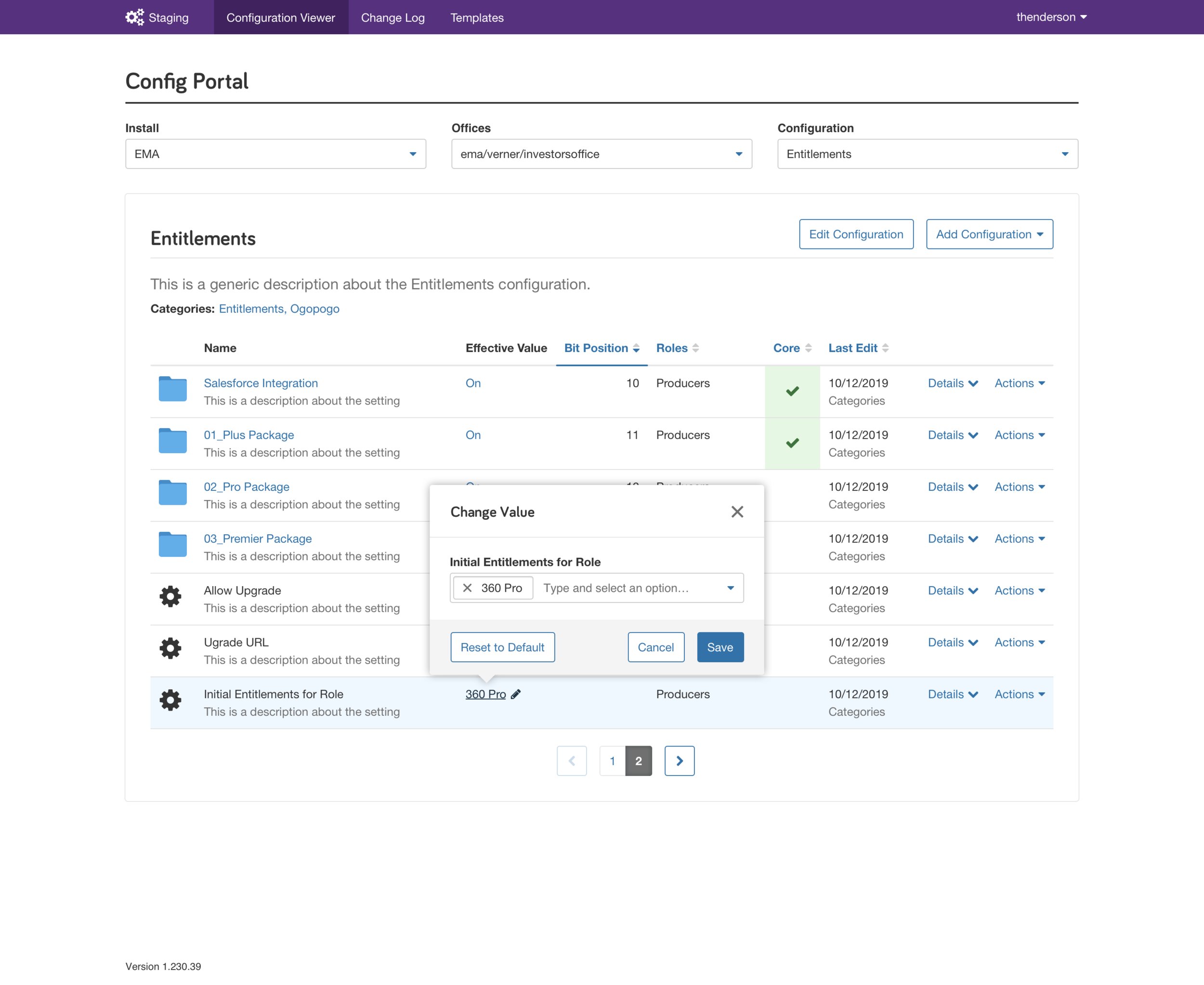Expand Details for Salesforce Integration
Image resolution: width=1204 pixels, height=985 pixels.
pyautogui.click(x=953, y=383)
